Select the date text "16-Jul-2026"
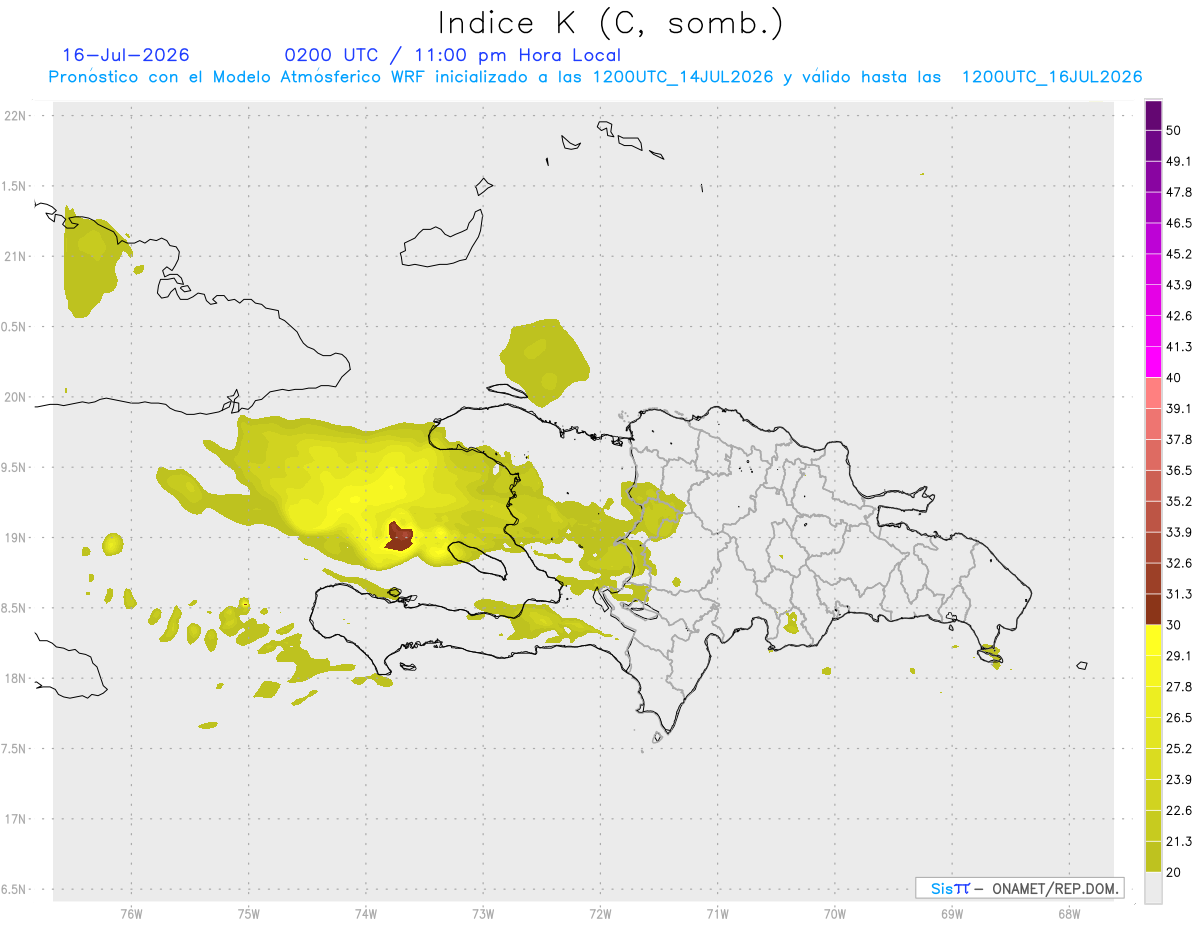The height and width of the screenshot is (927, 1200). [126, 55]
